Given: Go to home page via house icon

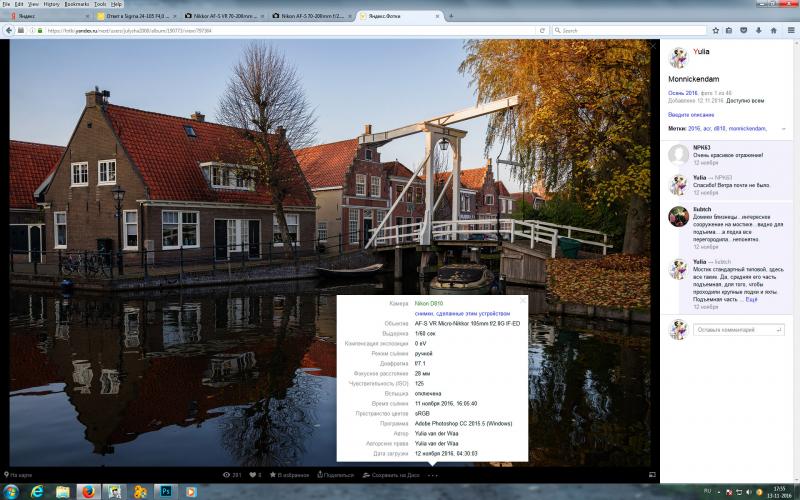Looking at the screenshot, I should click(x=773, y=31).
